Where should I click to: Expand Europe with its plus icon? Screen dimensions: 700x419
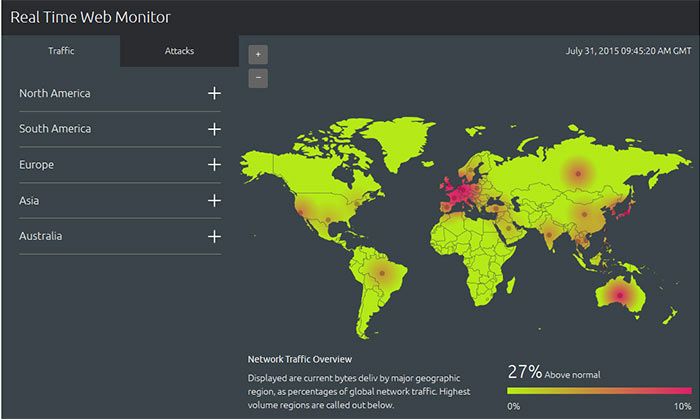click(214, 165)
